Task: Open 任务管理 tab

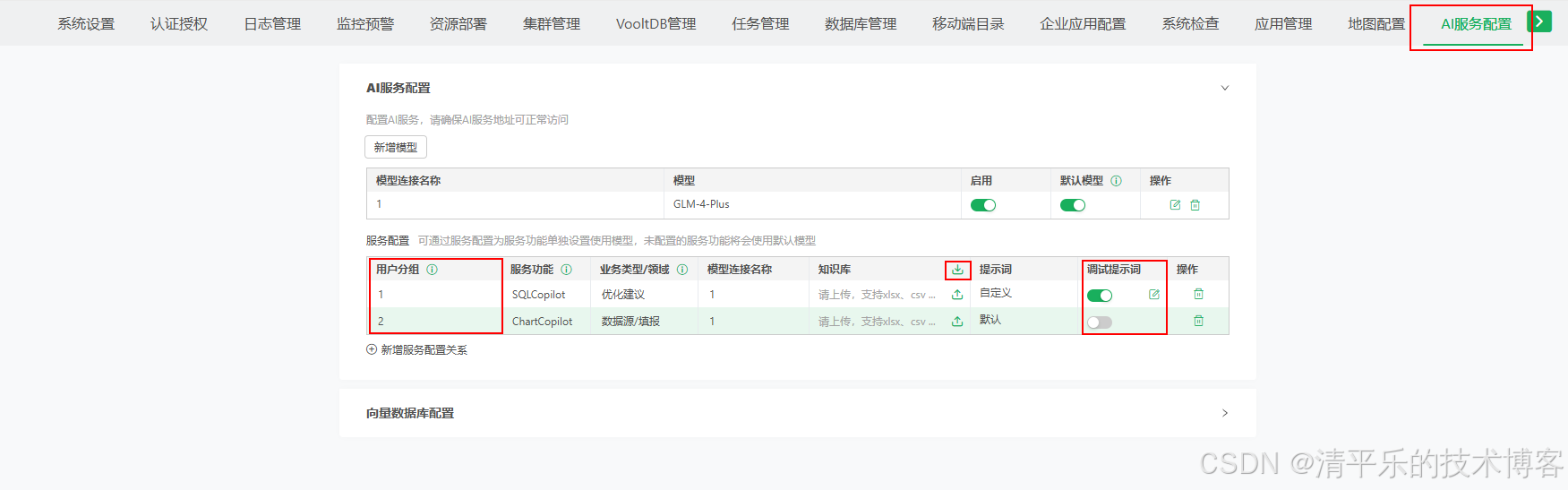Action: tap(760, 24)
